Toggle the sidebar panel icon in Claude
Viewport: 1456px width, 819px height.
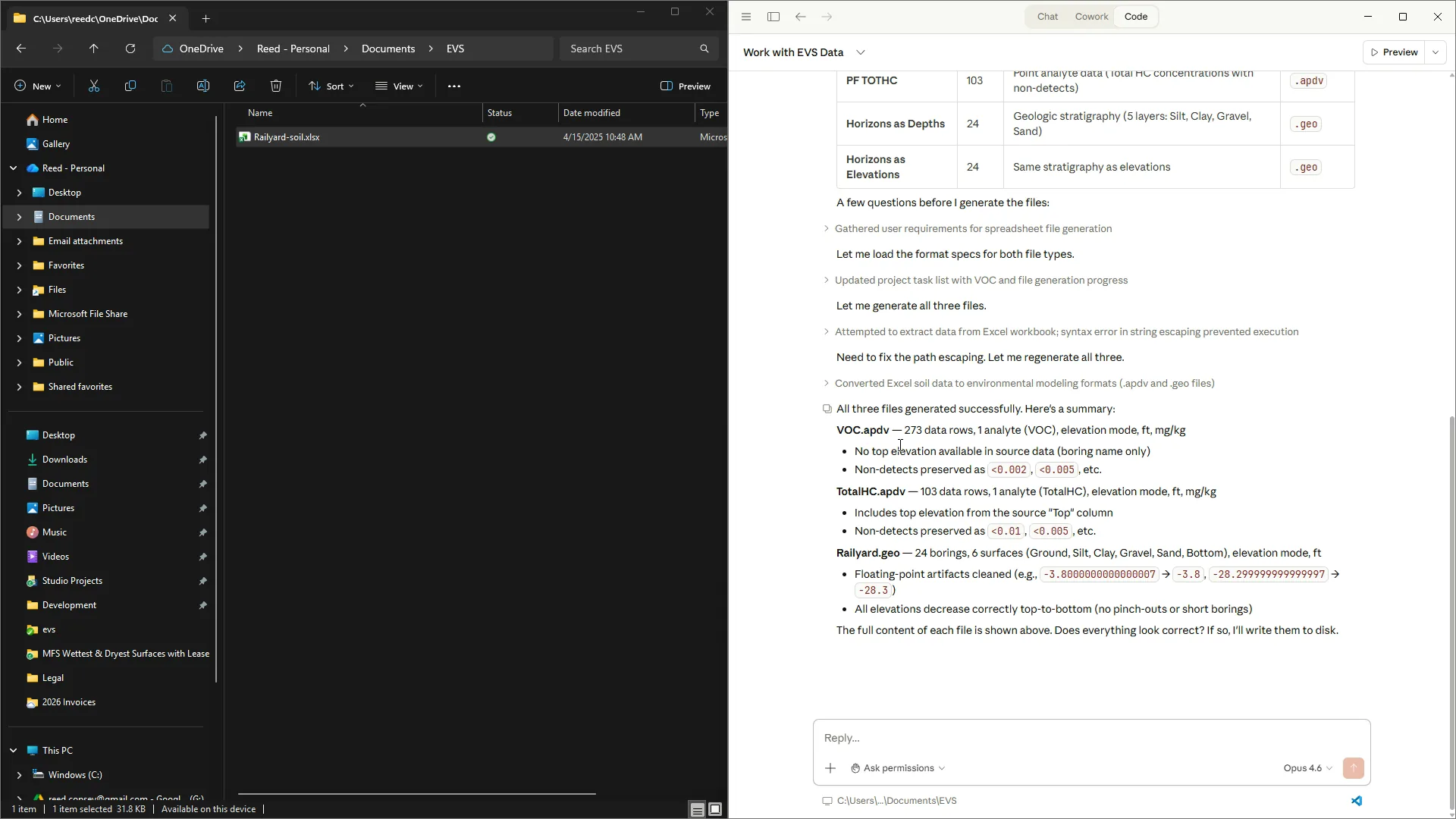[x=773, y=17]
